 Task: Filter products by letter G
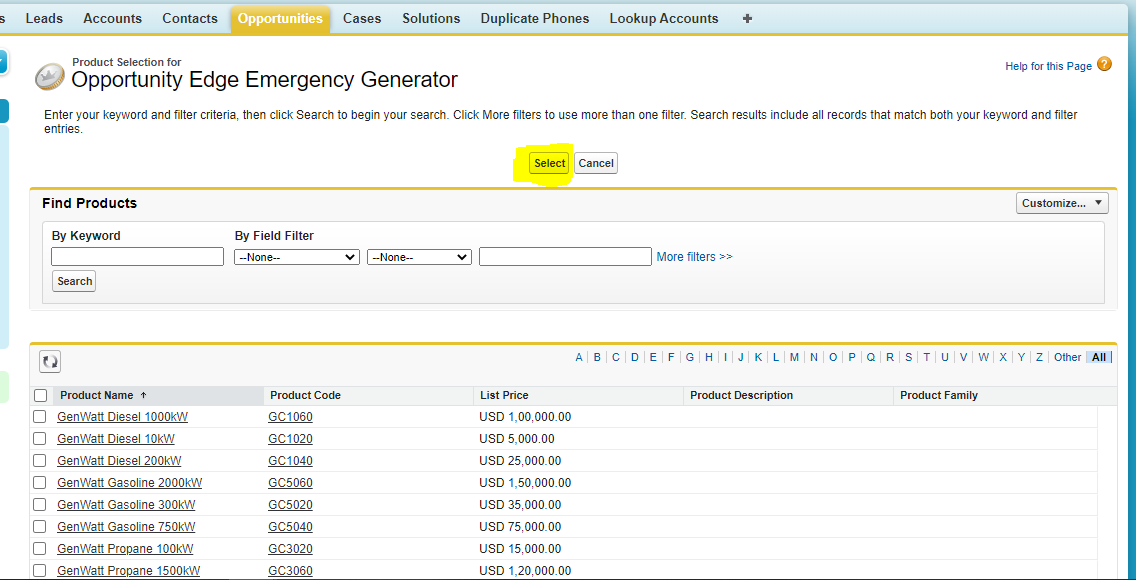coord(689,357)
